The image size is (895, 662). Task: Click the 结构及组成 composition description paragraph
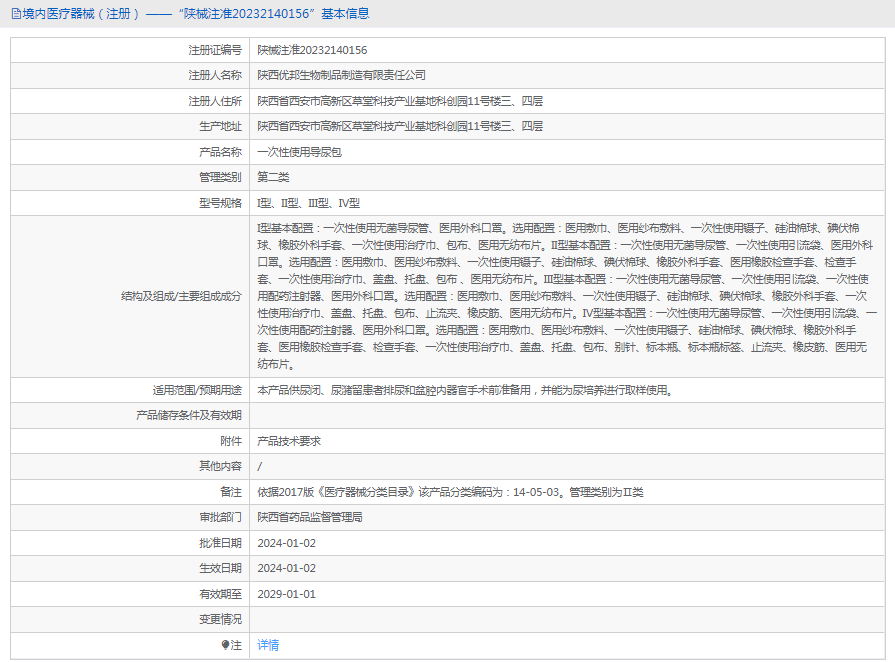pyautogui.click(x=567, y=296)
